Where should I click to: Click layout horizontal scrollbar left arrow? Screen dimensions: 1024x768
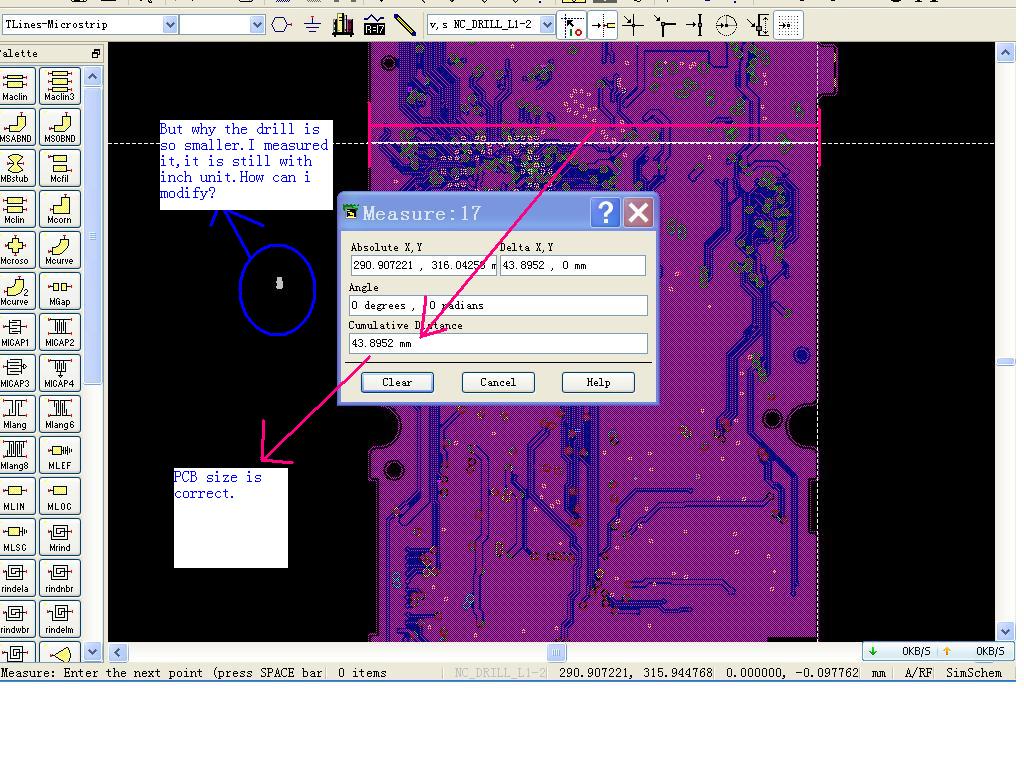[x=118, y=652]
